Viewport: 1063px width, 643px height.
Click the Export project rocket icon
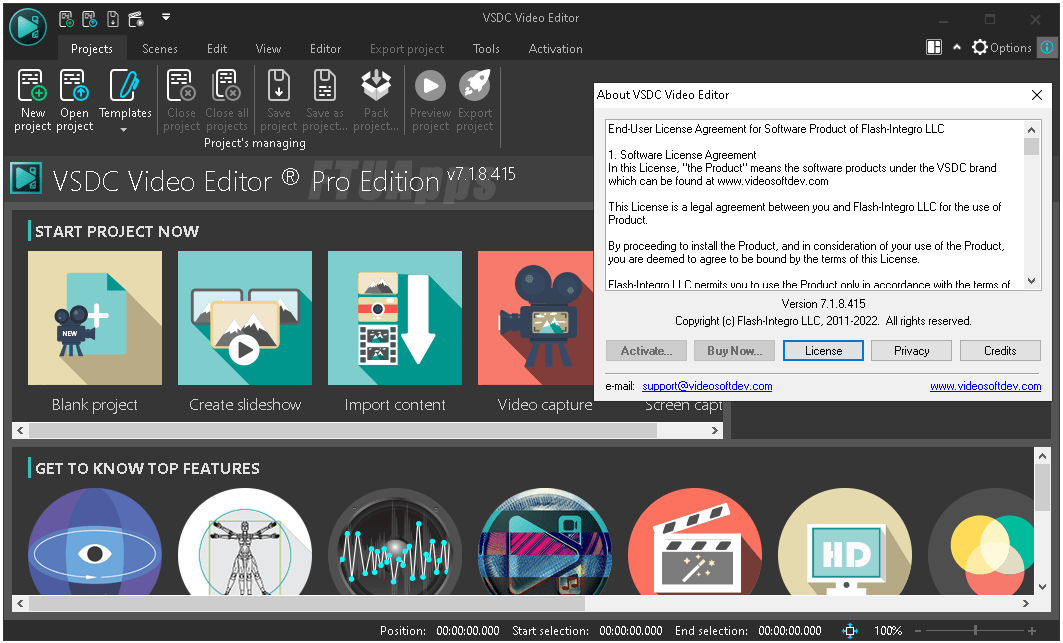[x=475, y=85]
